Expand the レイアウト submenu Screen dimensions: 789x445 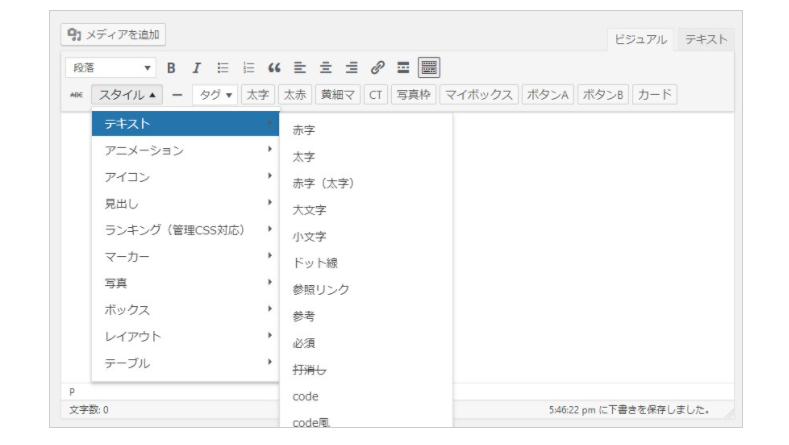pyautogui.click(x=185, y=337)
